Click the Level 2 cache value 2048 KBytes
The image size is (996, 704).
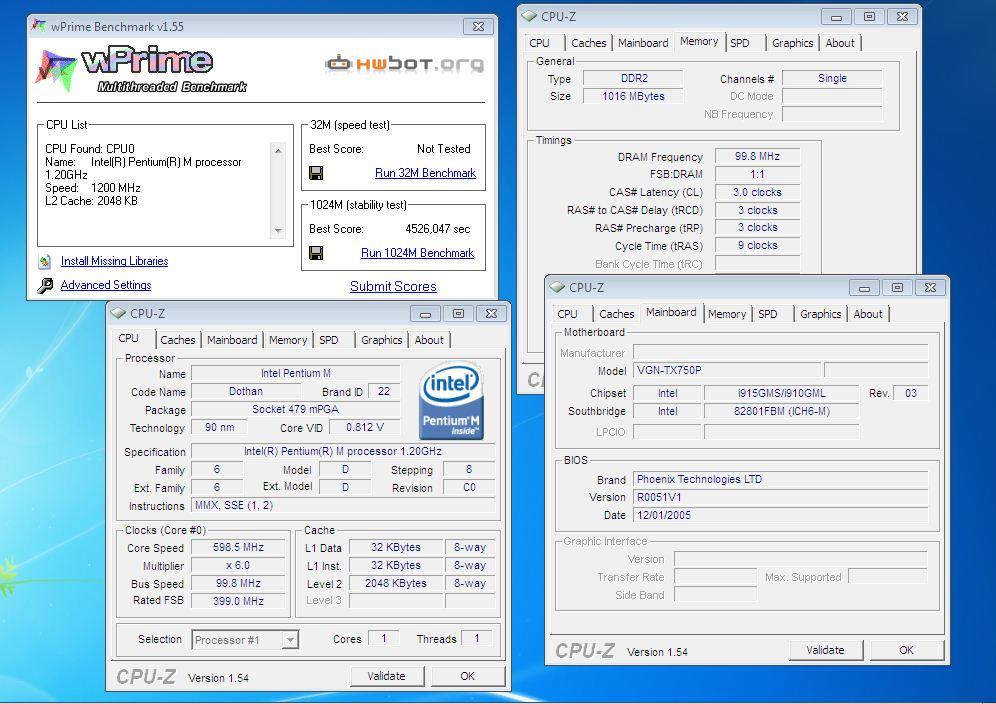(x=396, y=583)
